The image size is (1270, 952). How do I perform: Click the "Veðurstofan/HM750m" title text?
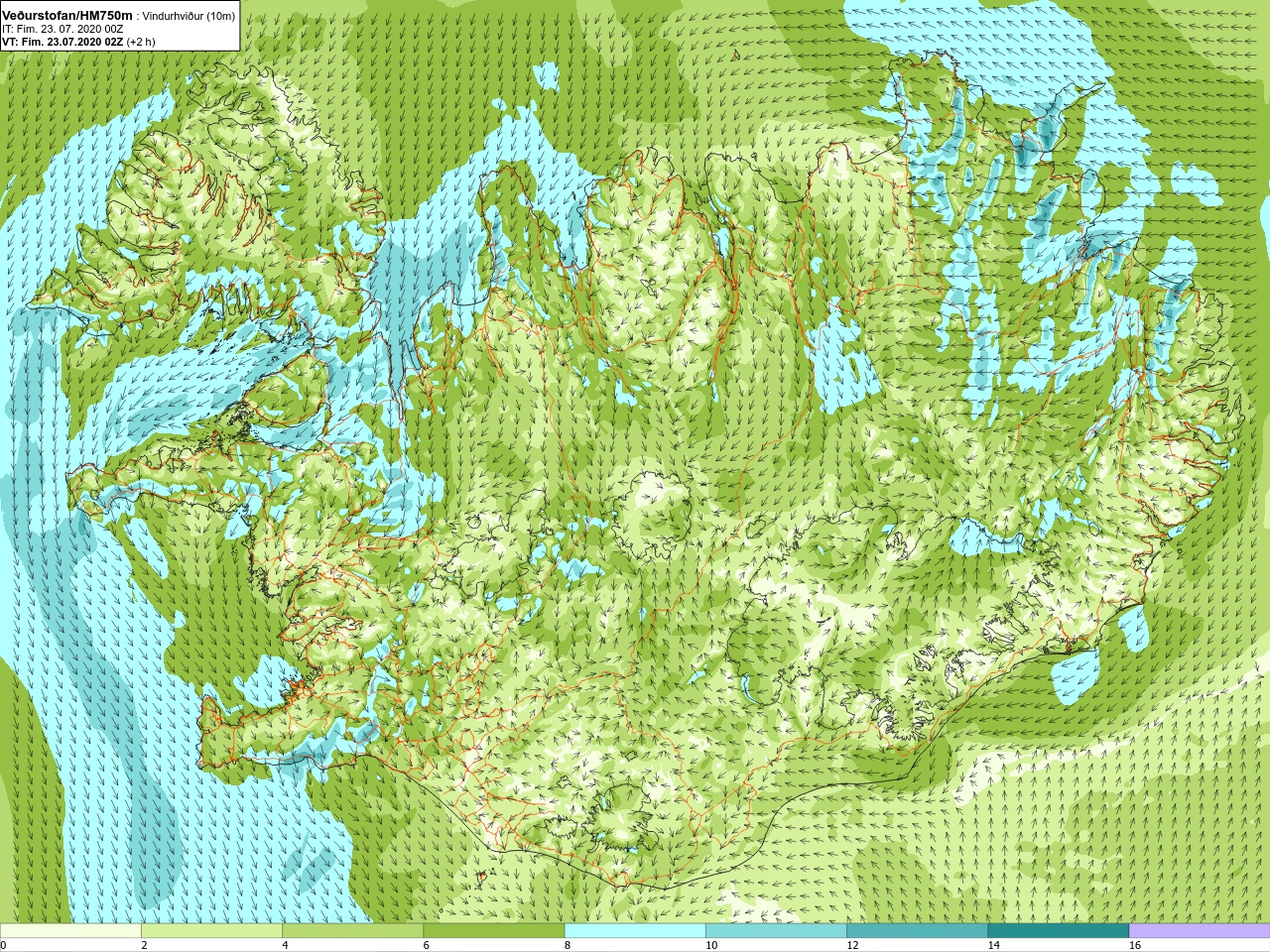coord(67,16)
